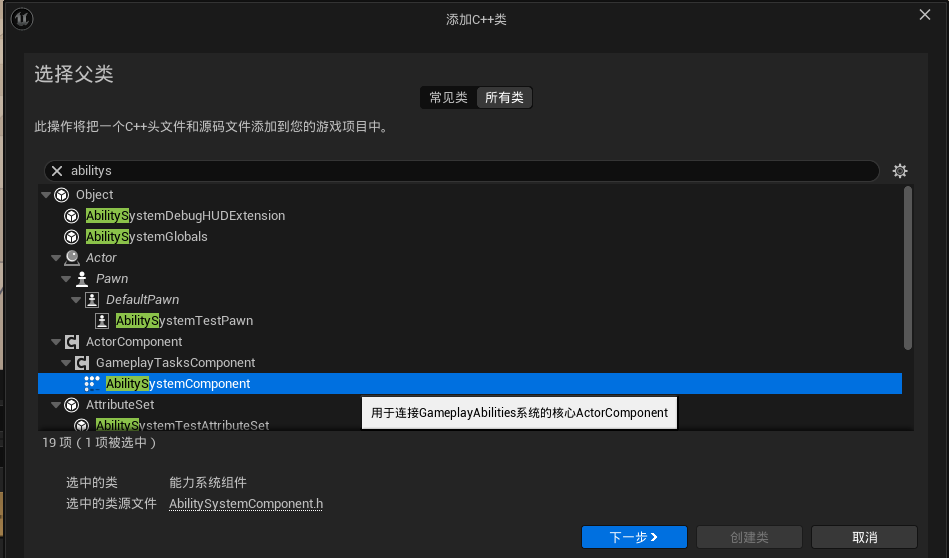Close the 添加C++类 dialog
Viewport: 949px width, 558px height.
click(925, 15)
